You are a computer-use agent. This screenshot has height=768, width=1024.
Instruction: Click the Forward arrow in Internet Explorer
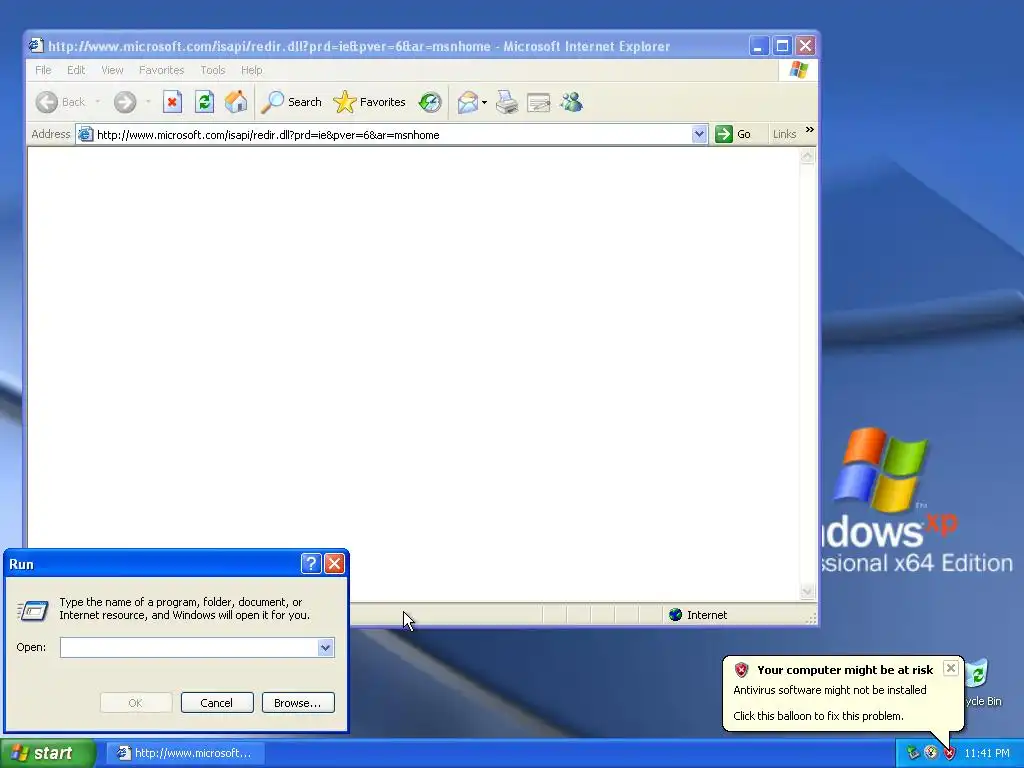(x=125, y=102)
